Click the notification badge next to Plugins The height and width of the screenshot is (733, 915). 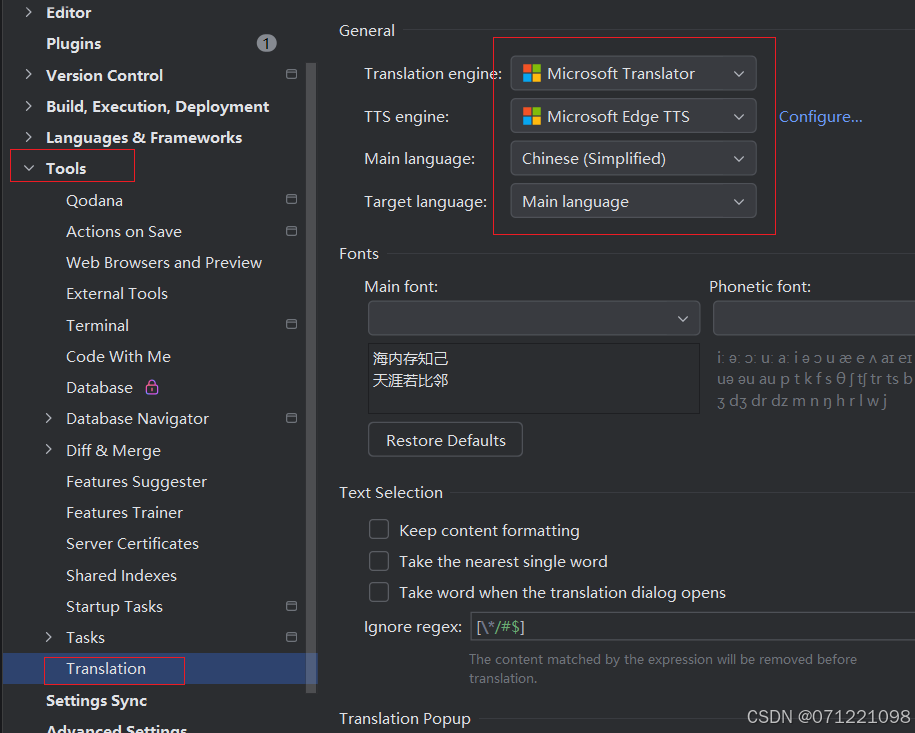(x=266, y=43)
